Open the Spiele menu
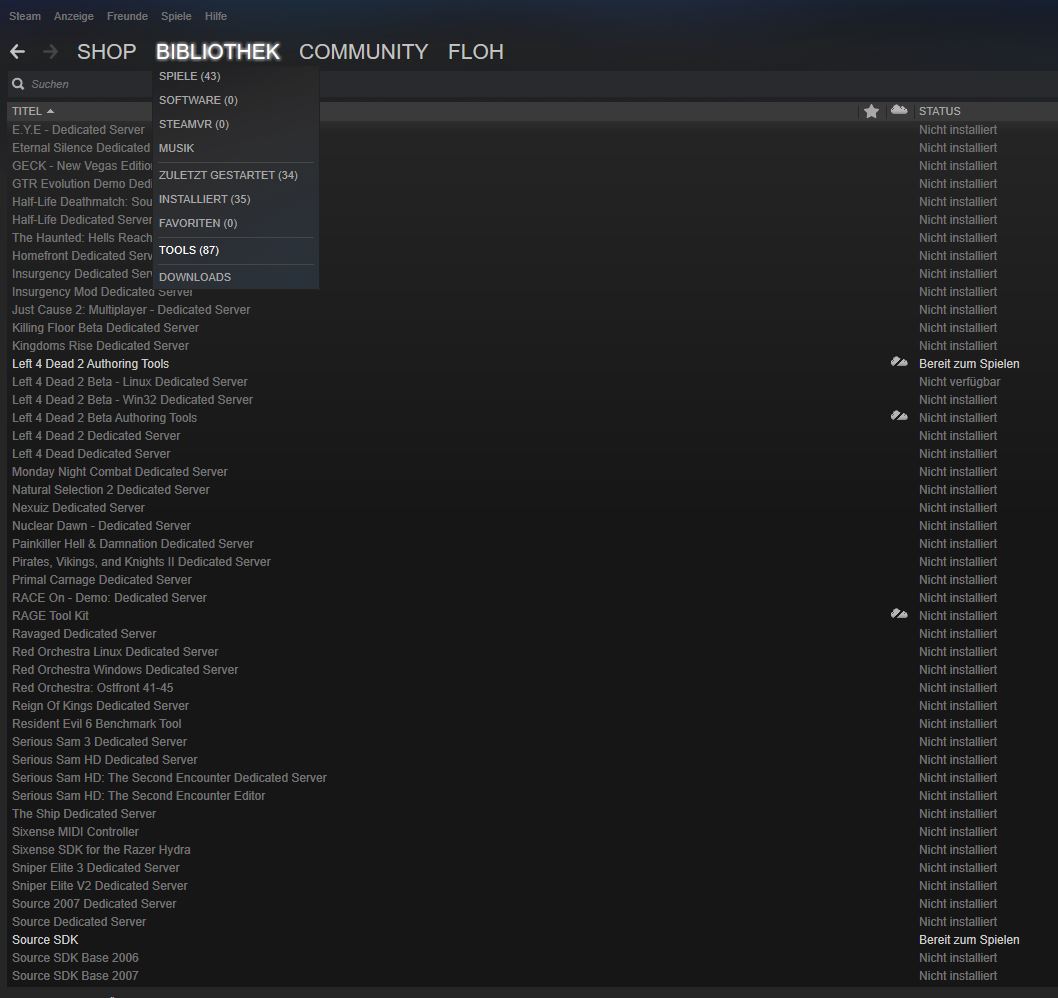1058x998 pixels. [x=176, y=16]
